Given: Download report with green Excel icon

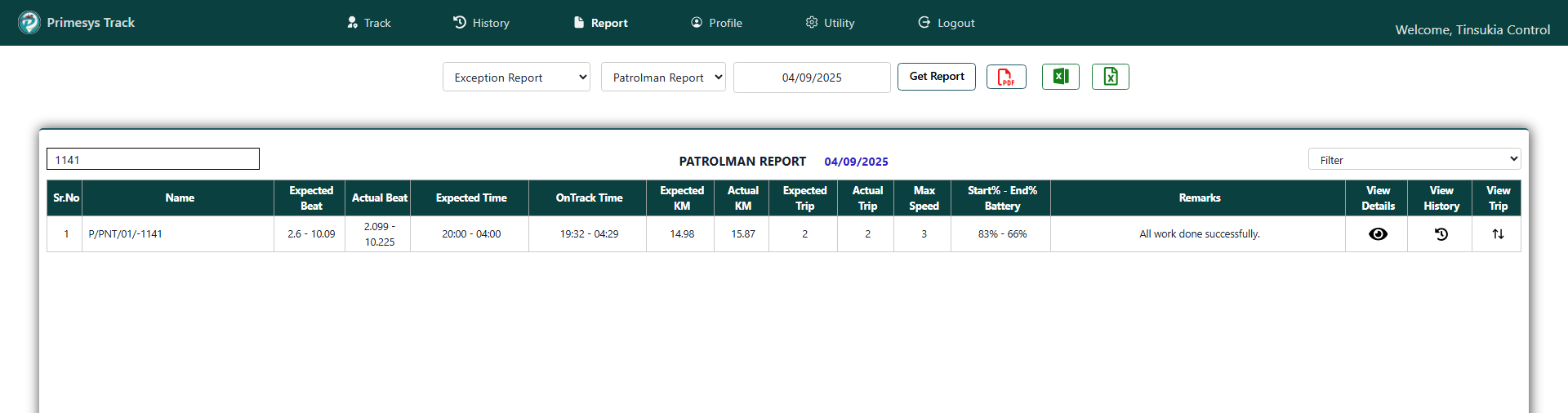Looking at the screenshot, I should (1060, 77).
